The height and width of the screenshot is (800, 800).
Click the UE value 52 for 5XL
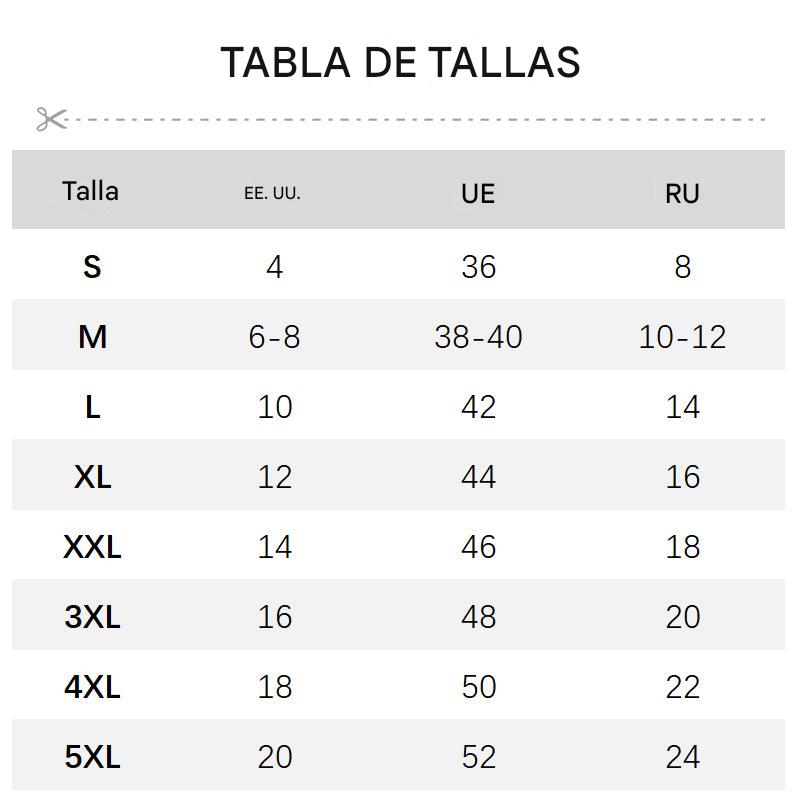point(479,757)
